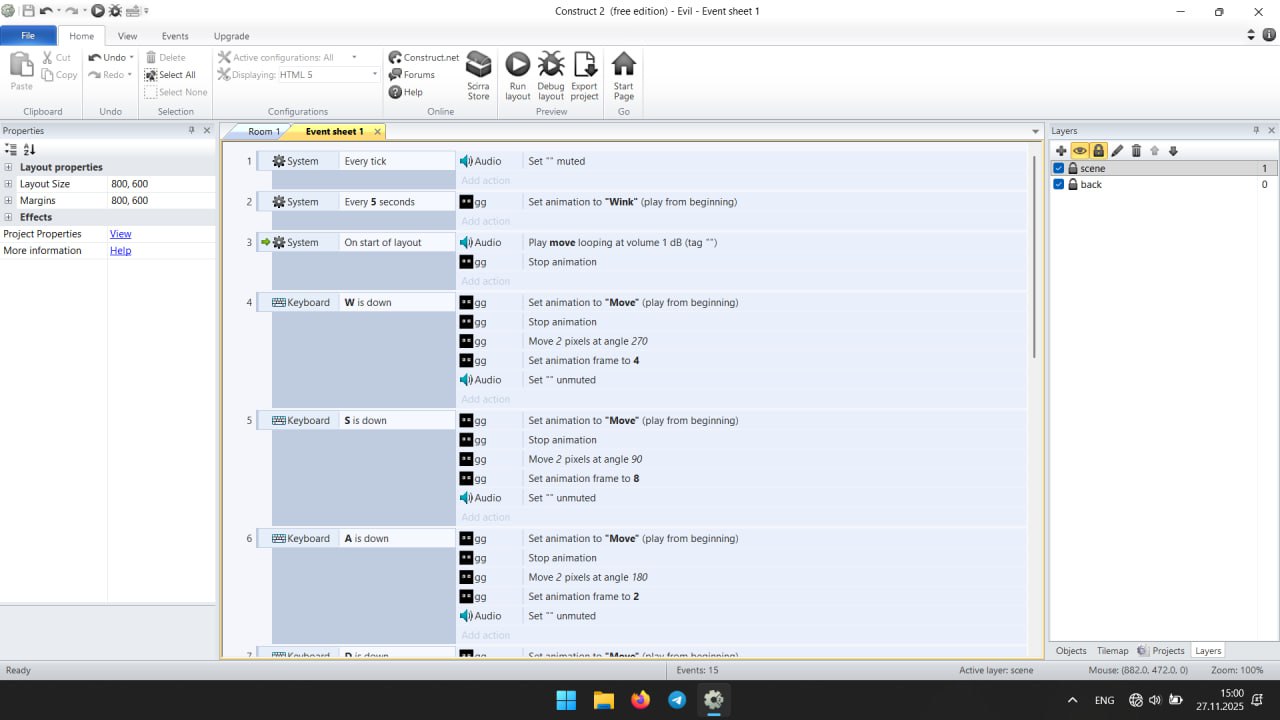
Task: Switch to the Room 1 layout tab
Action: 263,132
